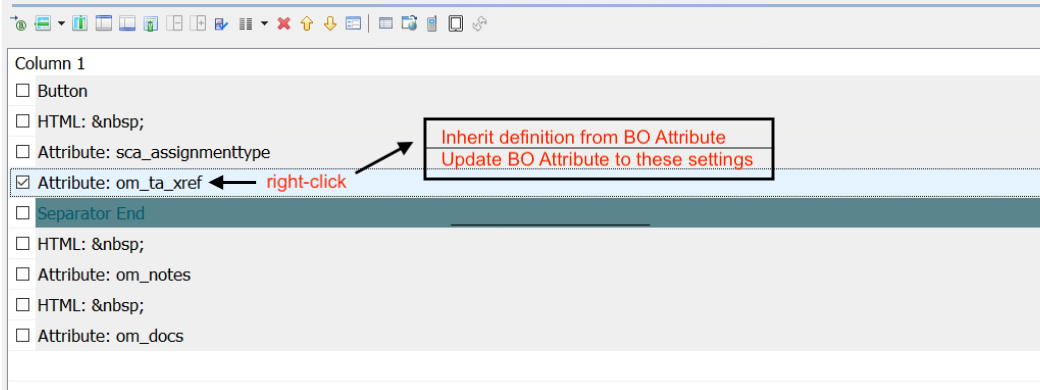Click the mobile phone preview icon
Screen dimensions: 1040x390
[x=432, y=24]
